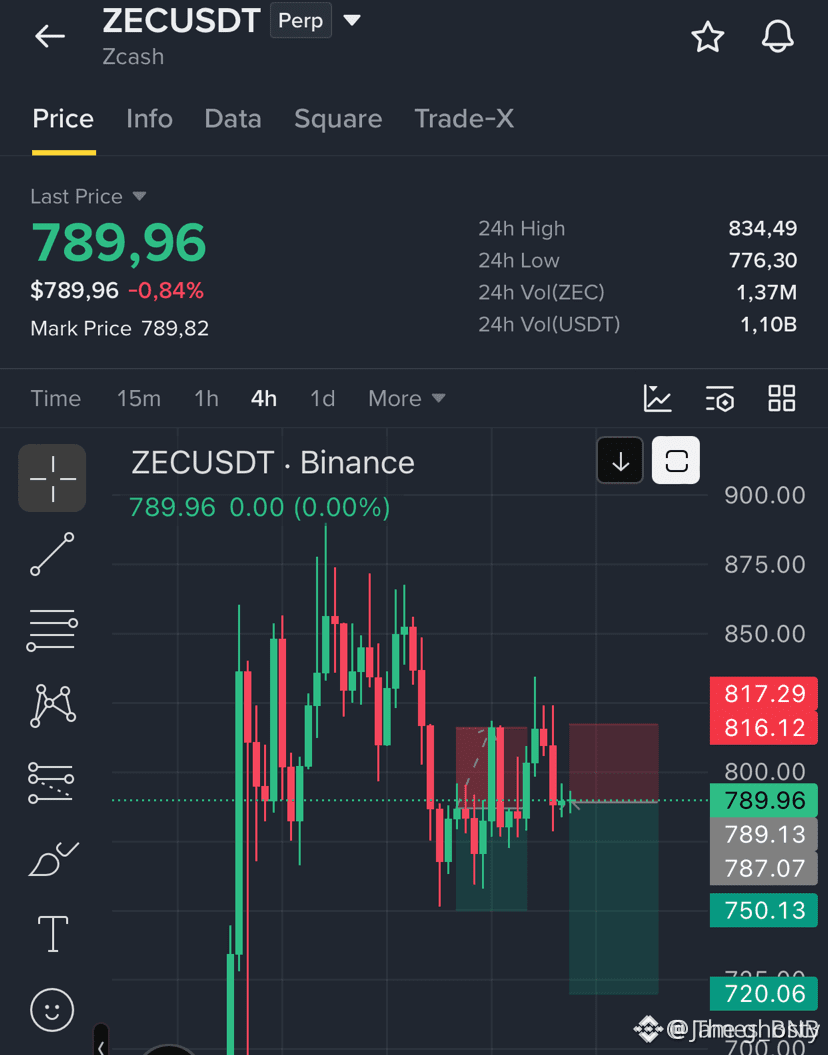828x1055 pixels.
Task: Open chart indicators icon
Action: pyautogui.click(x=657, y=398)
